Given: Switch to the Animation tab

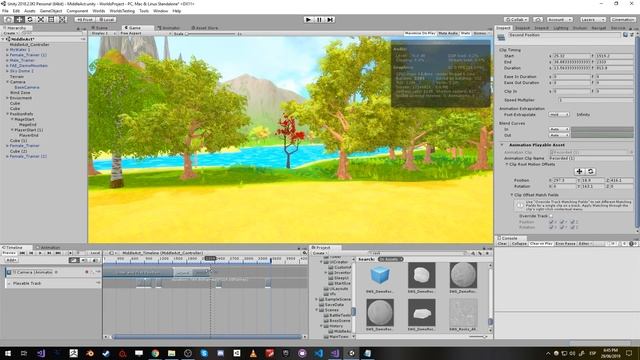Looking at the screenshot, I should tap(48, 247).
